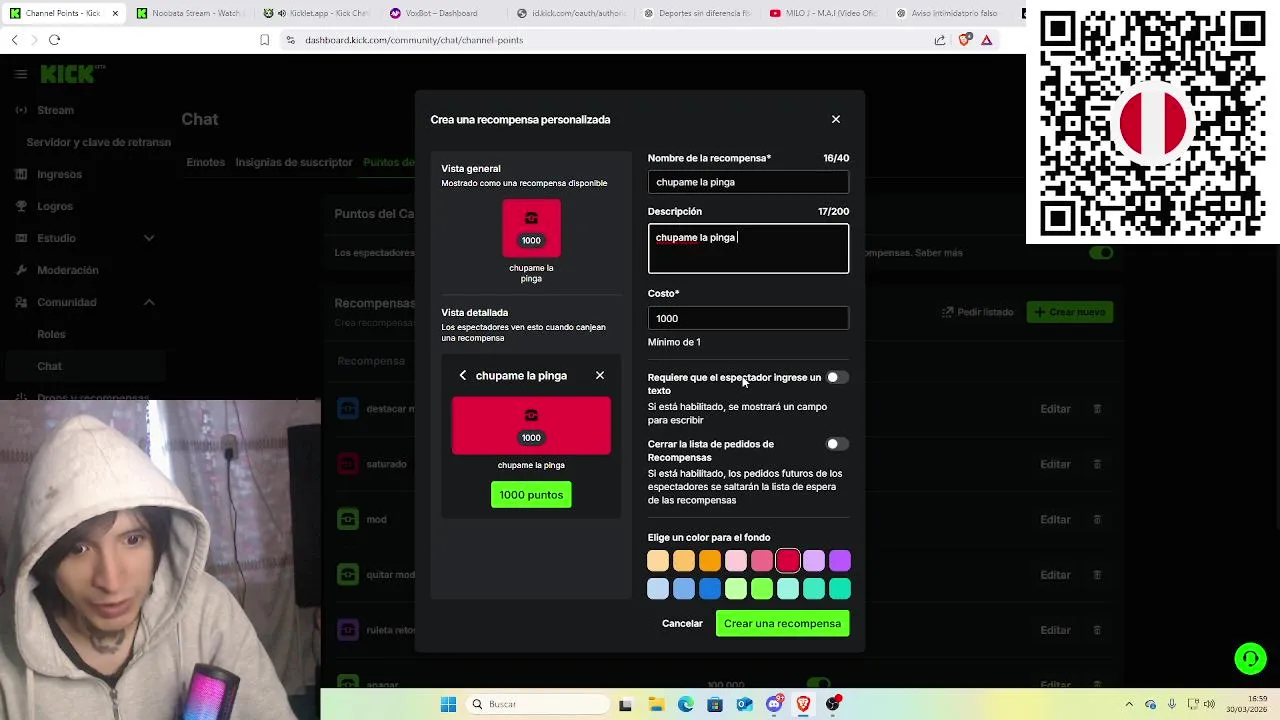Click the Descripción text area
Viewport: 1280px width, 720px height.
[748, 249]
